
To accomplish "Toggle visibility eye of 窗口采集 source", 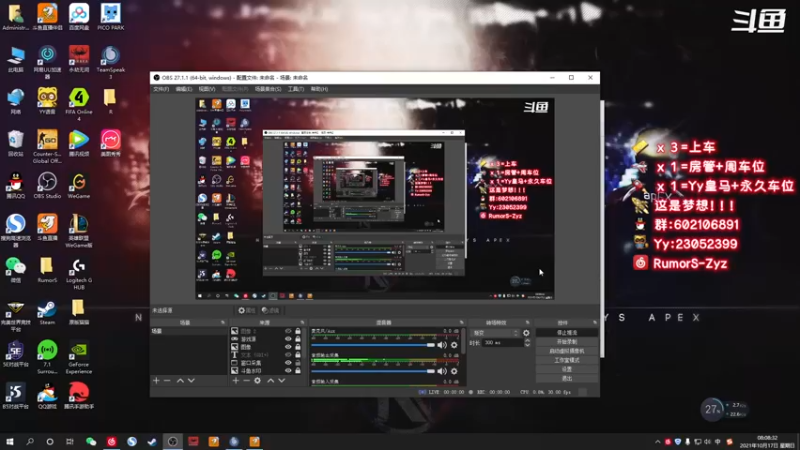I will pyautogui.click(x=288, y=363).
